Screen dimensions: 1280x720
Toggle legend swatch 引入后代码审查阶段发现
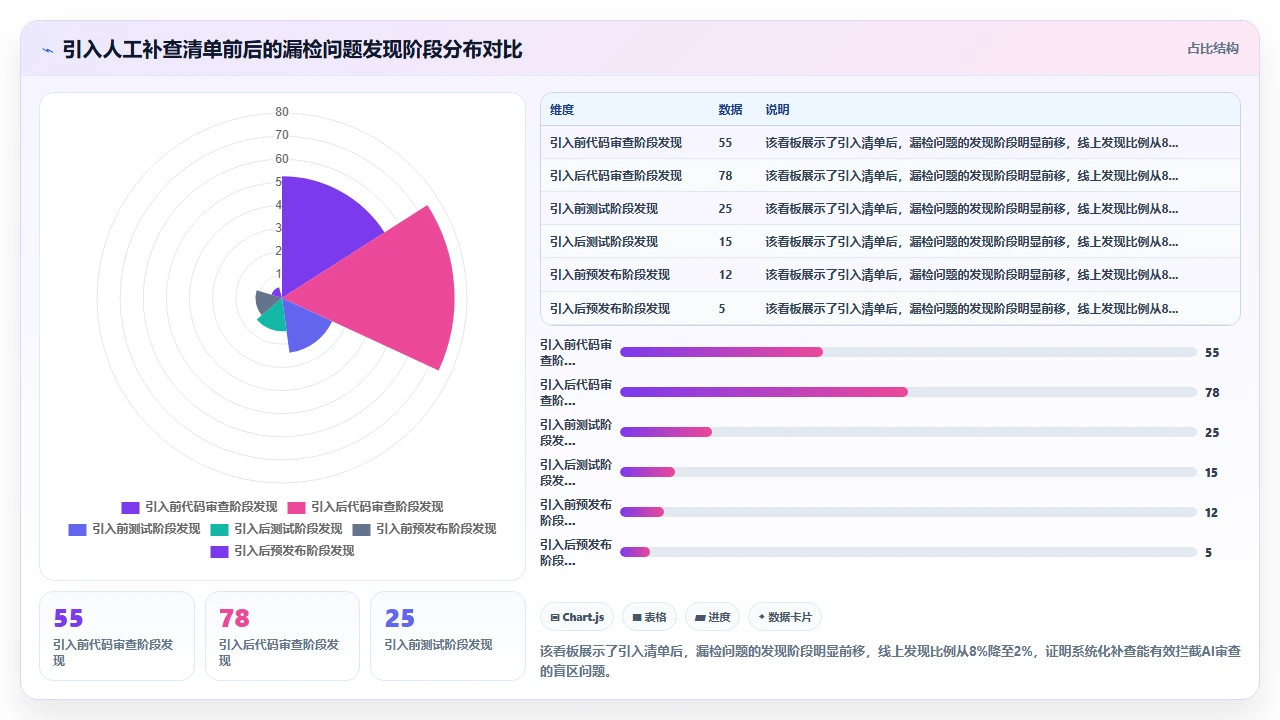coord(296,508)
